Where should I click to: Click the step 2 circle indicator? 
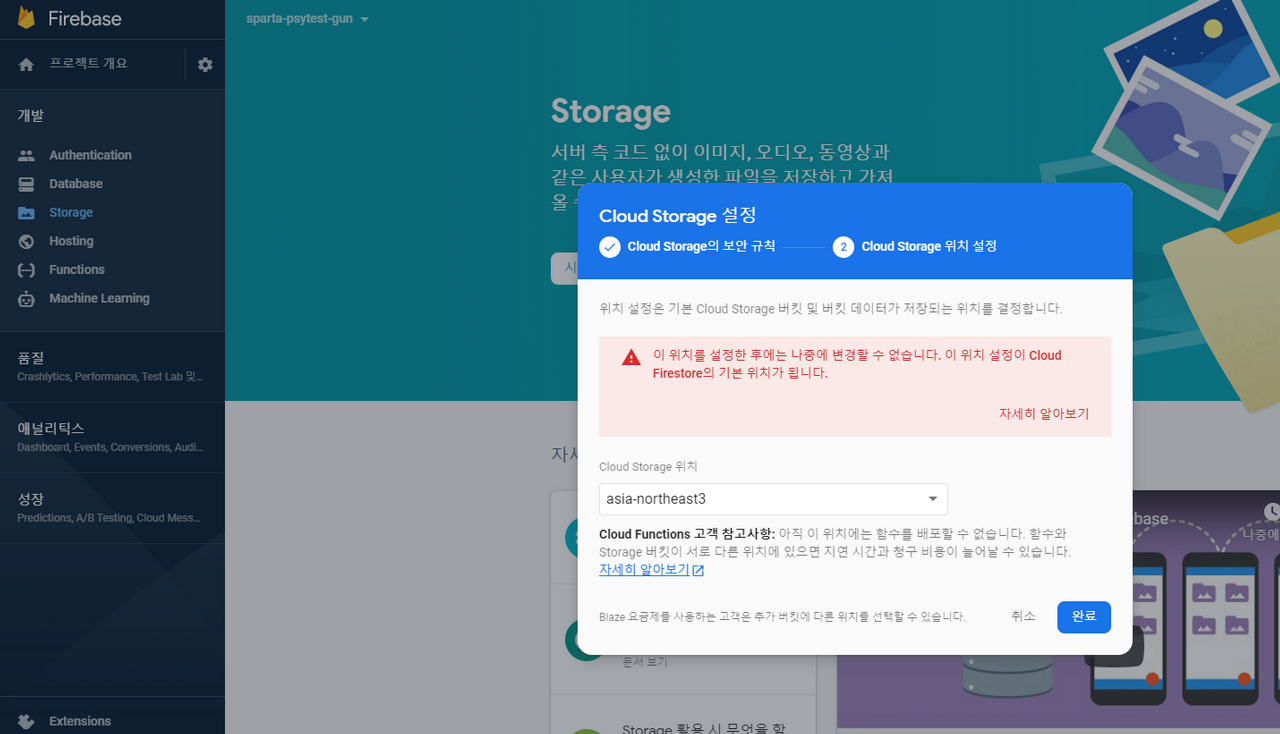click(843, 247)
